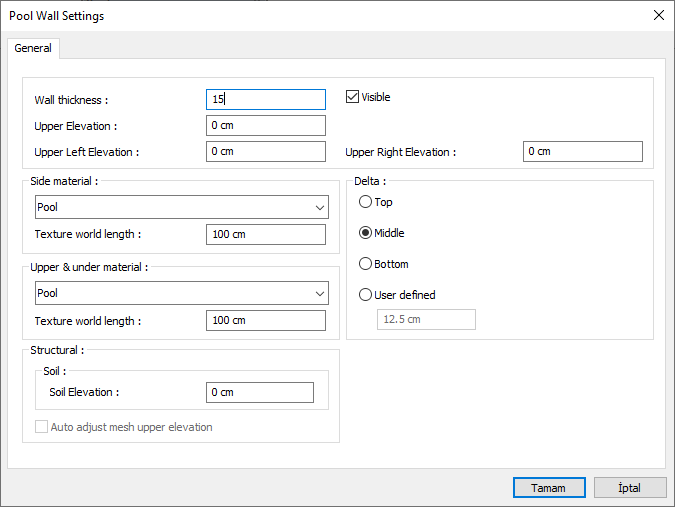Expand the Upper & under material dropdown

click(180, 294)
